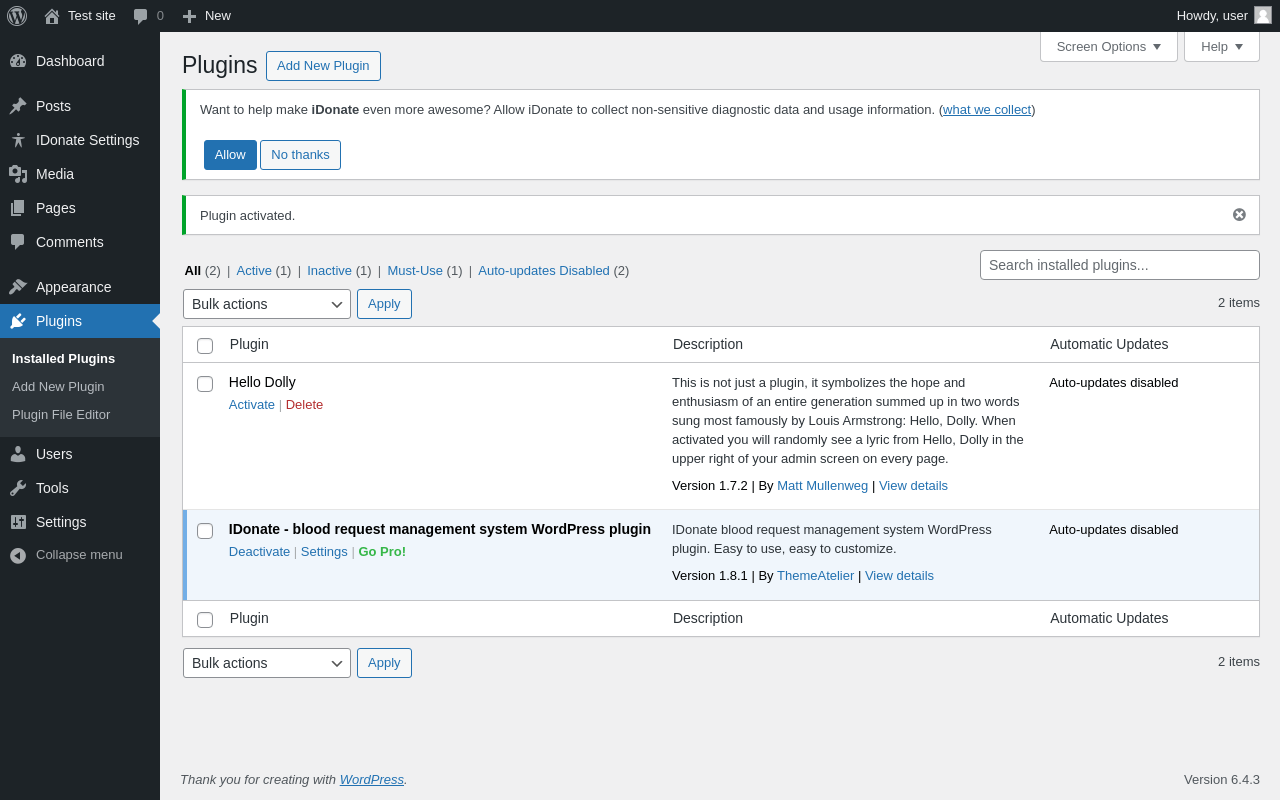The width and height of the screenshot is (1280, 800).
Task: Click the WordPress logo in admin bar
Action: tap(17, 16)
